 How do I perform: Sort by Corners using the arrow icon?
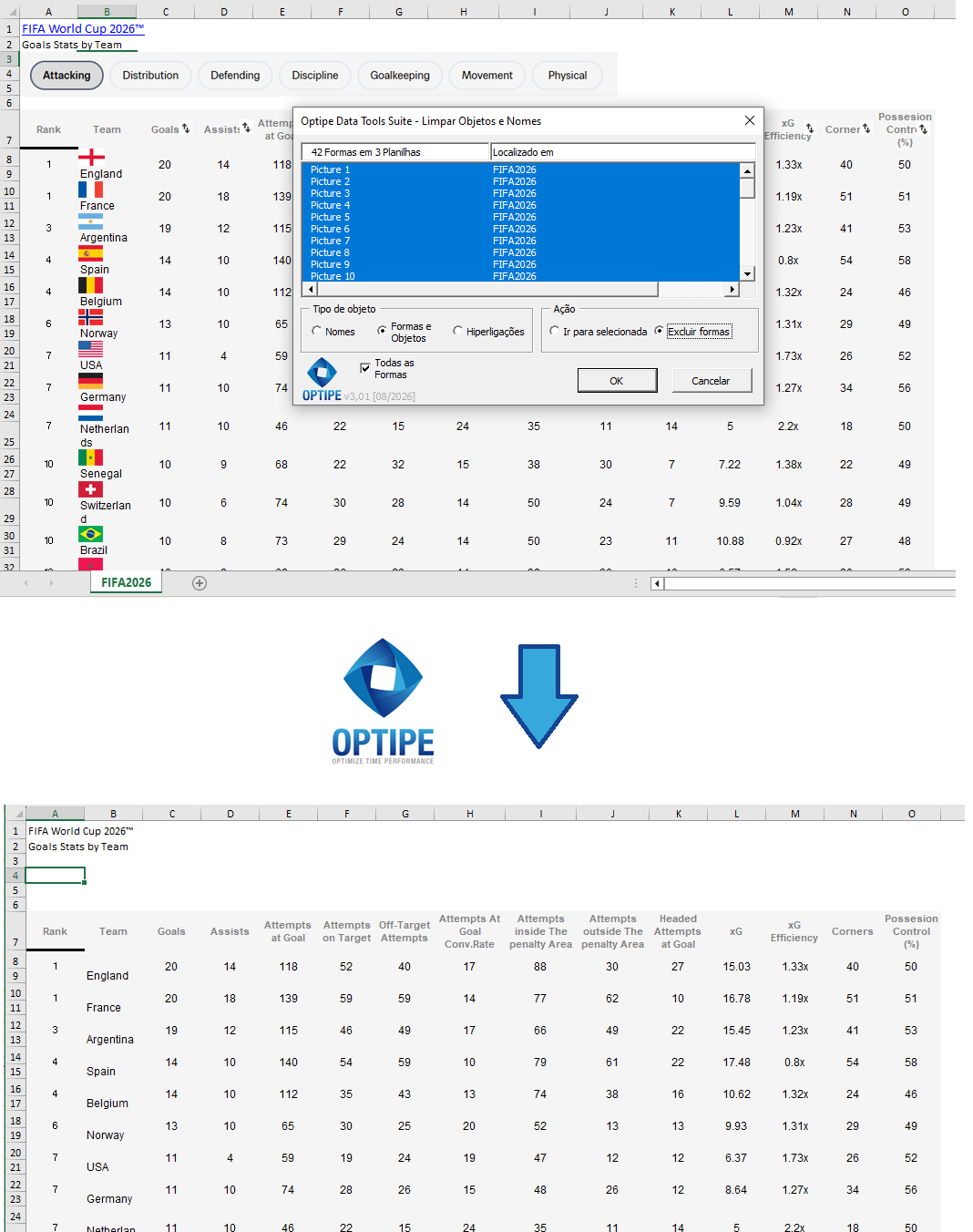tap(866, 128)
